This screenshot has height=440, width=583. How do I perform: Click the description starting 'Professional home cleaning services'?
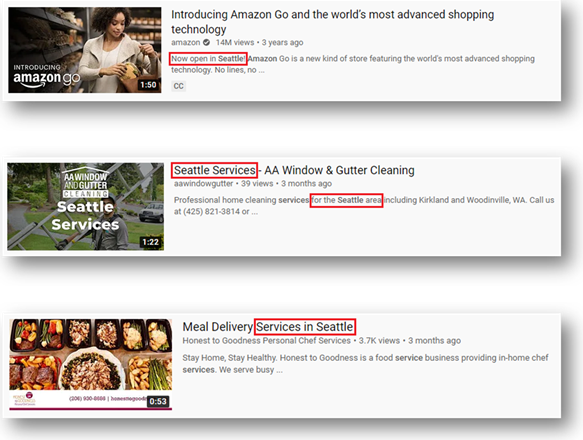pos(364,206)
